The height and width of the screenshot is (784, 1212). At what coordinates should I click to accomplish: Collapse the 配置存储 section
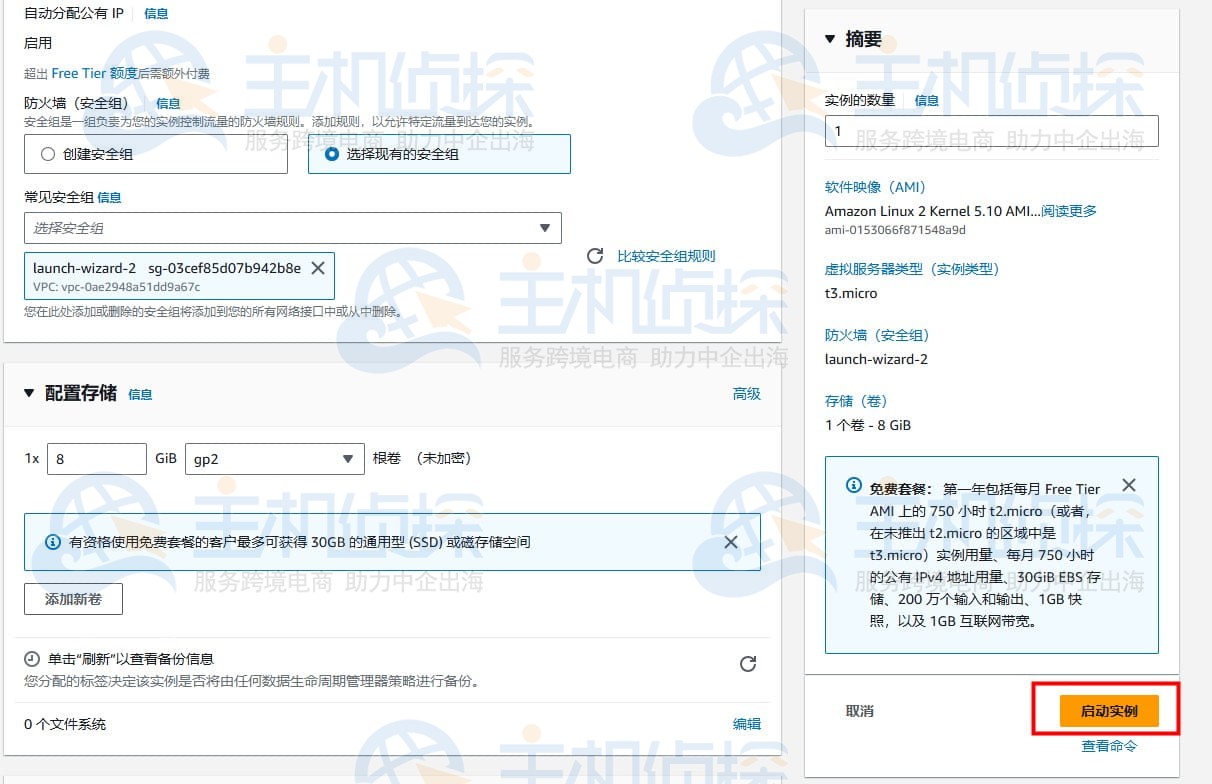click(27, 393)
